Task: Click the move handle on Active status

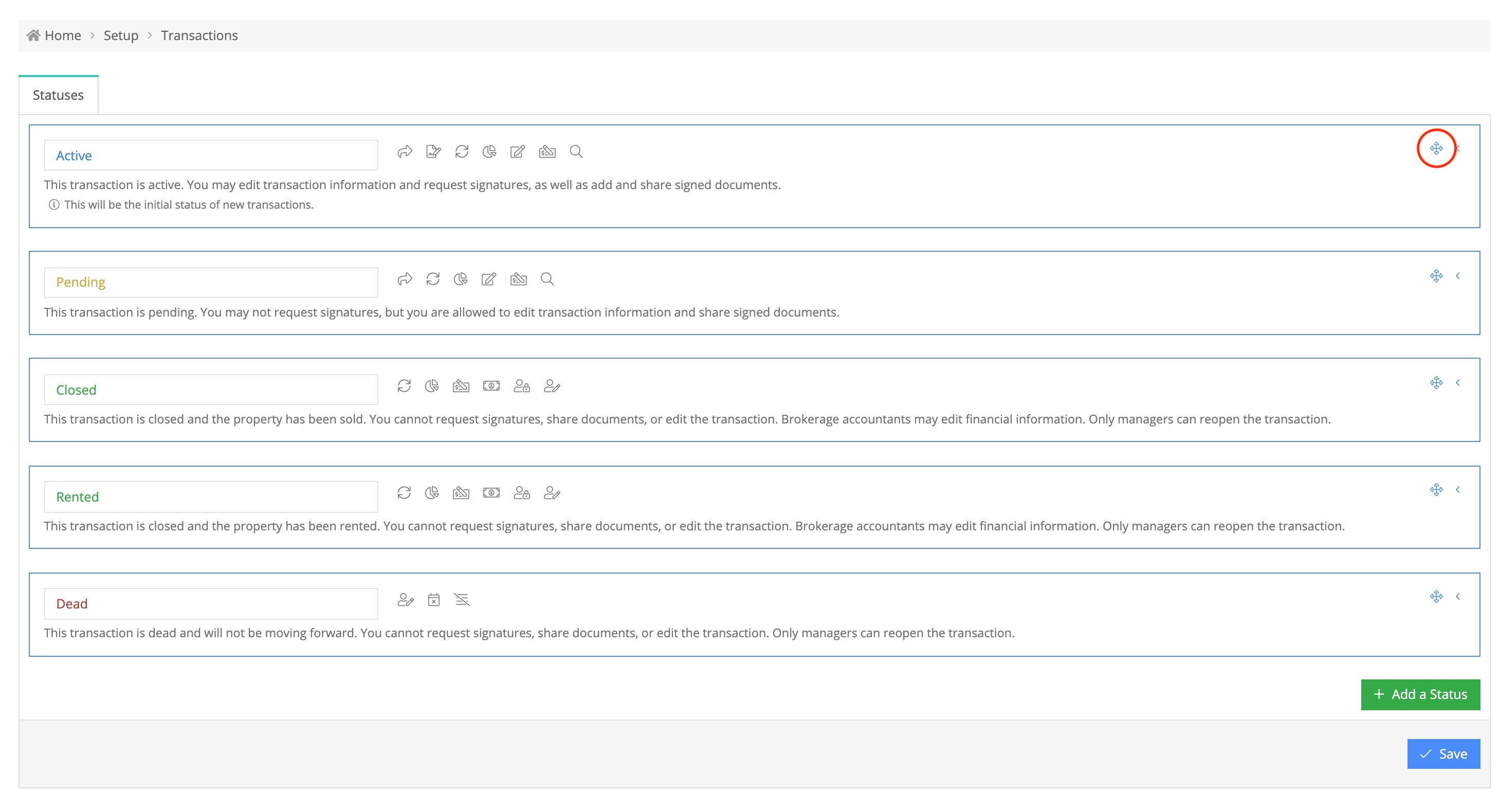Action: click(1436, 149)
